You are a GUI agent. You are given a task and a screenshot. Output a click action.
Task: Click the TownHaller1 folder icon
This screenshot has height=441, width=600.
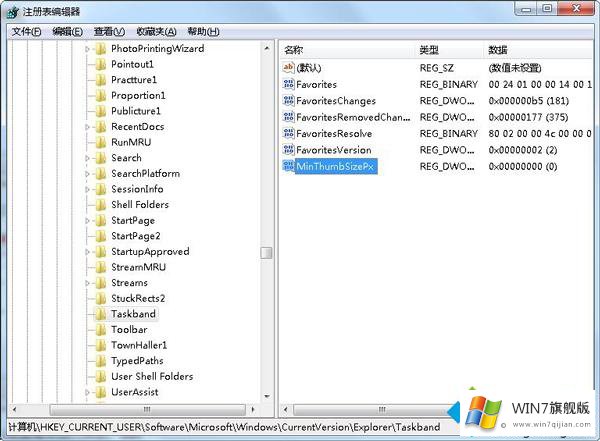(x=101, y=346)
